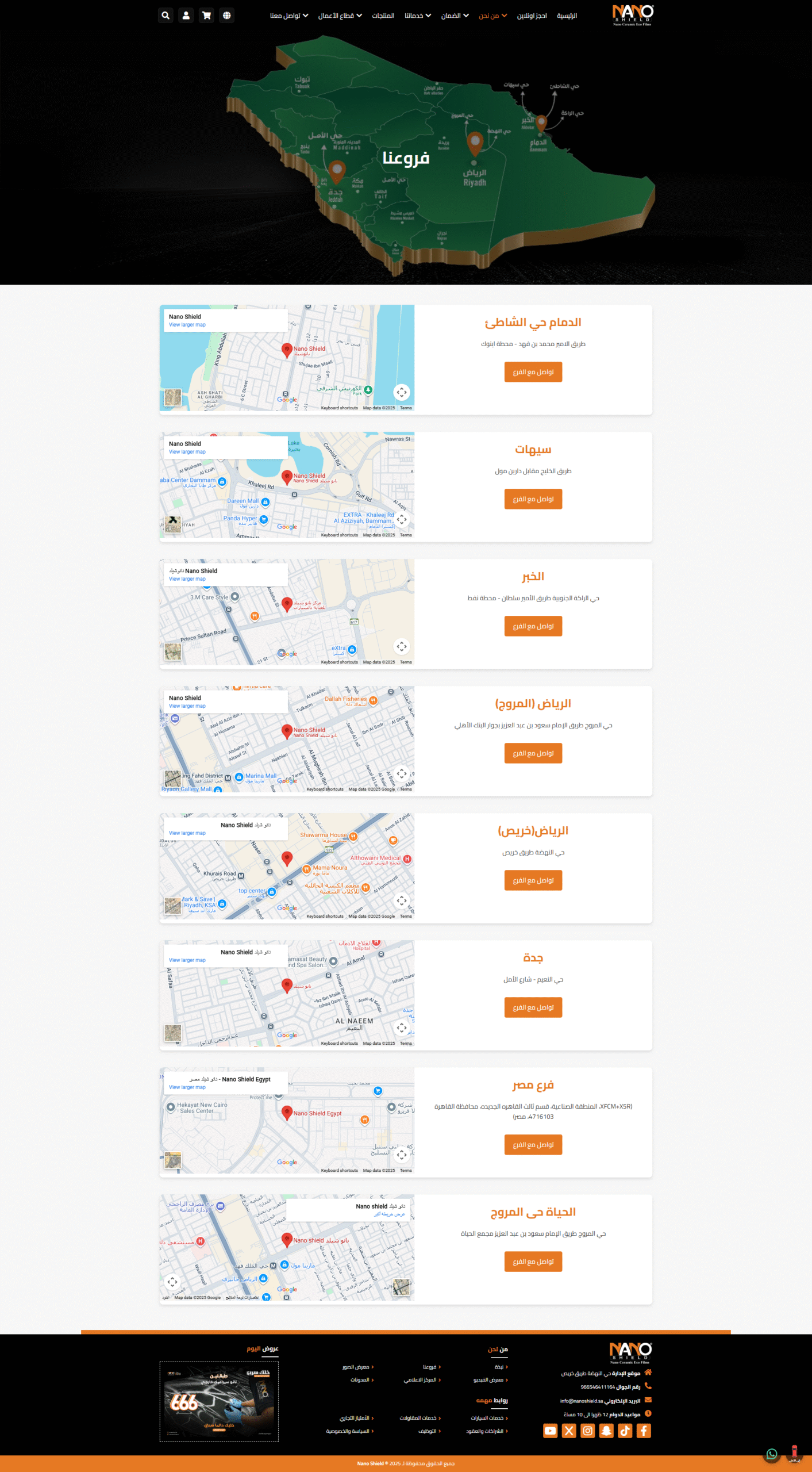Open the shopping cart icon
Screen dimensions: 812x1472
pyautogui.click(x=206, y=16)
